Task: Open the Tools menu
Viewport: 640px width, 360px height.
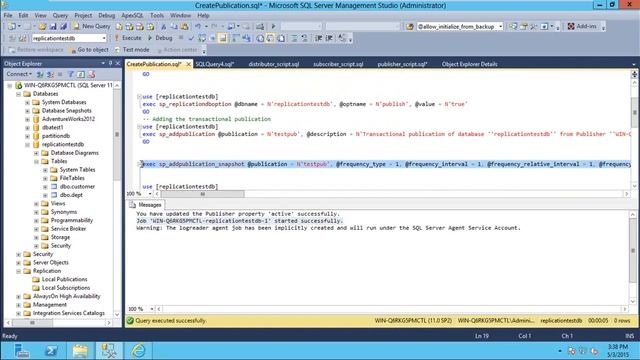Action: pyautogui.click(x=157, y=15)
